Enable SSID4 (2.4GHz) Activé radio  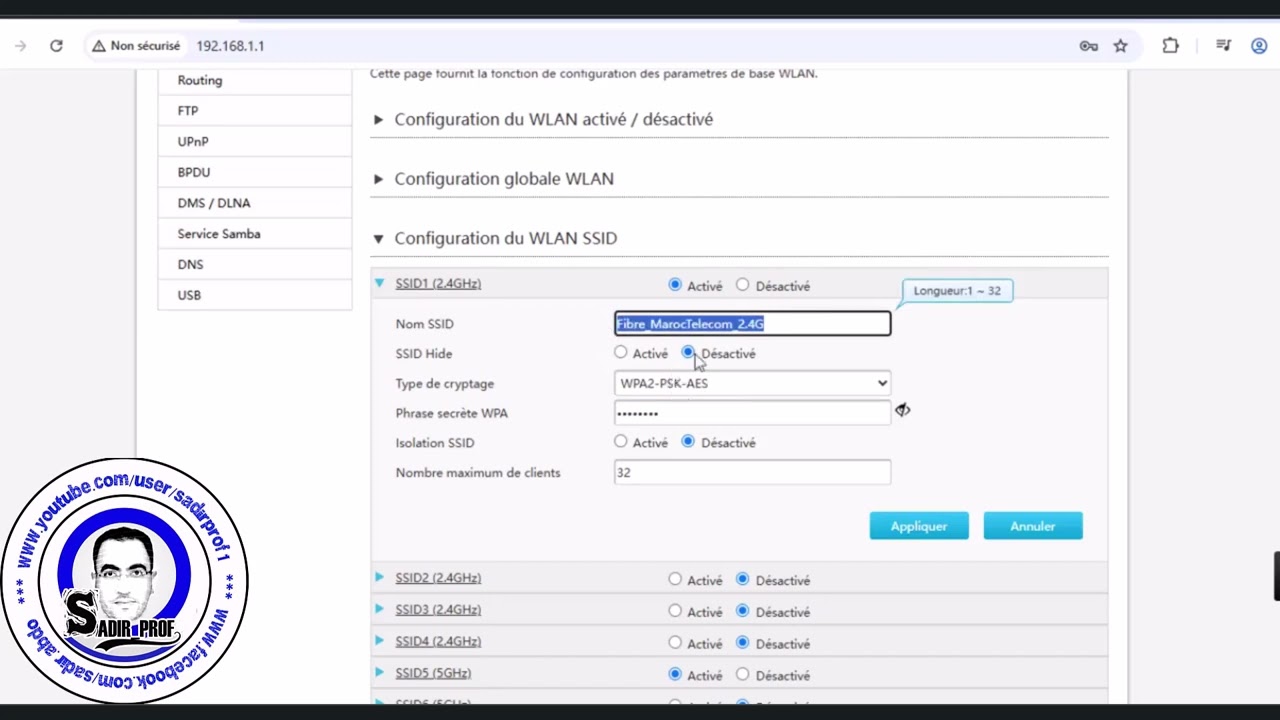coord(675,643)
